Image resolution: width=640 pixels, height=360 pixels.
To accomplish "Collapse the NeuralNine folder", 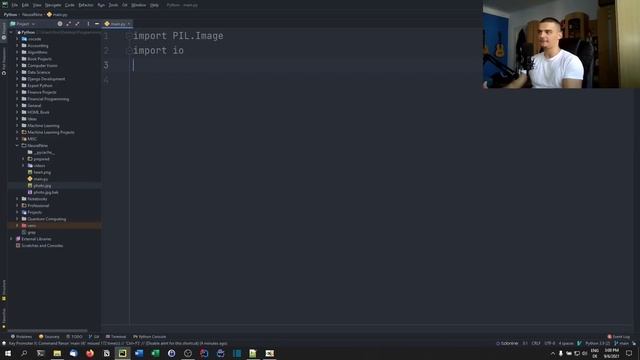I will (17, 146).
